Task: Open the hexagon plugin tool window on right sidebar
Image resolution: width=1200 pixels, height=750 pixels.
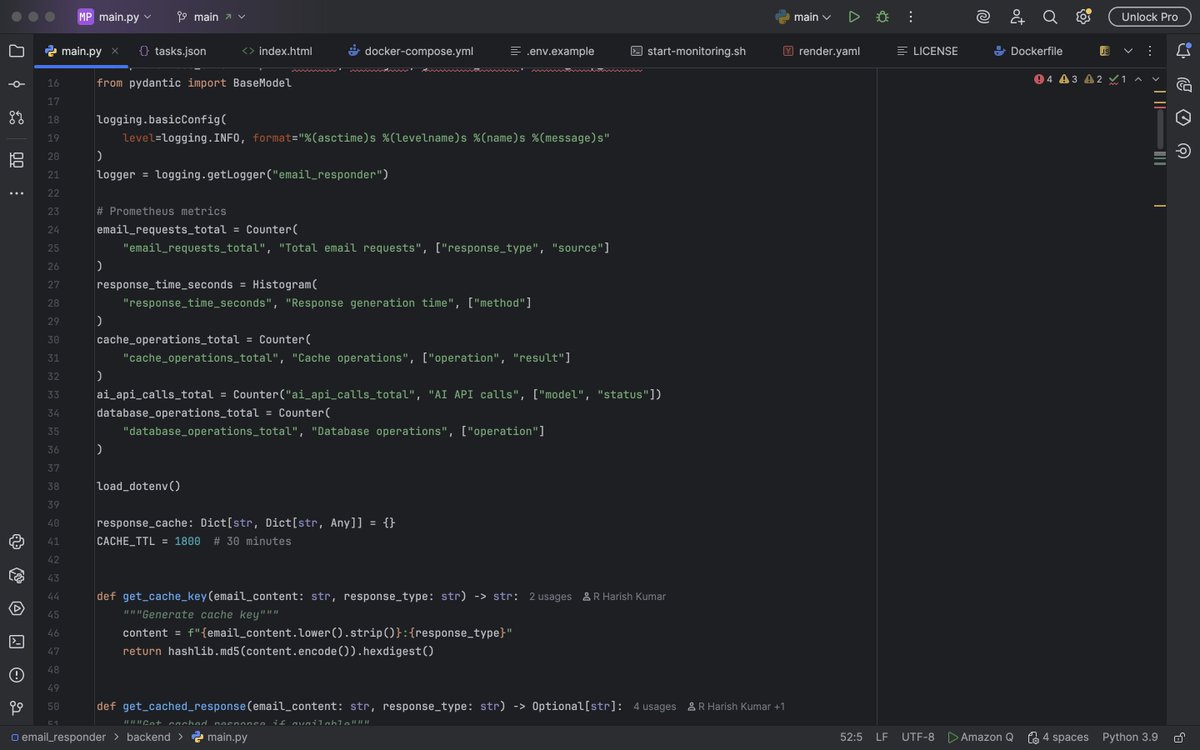Action: 1183,117
